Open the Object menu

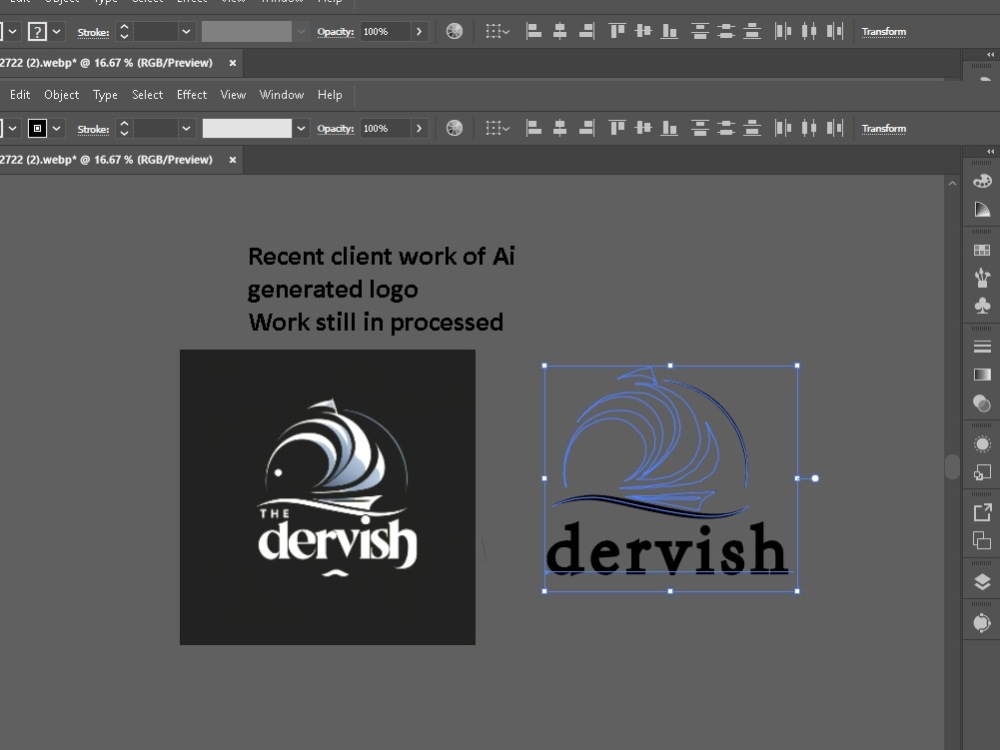pos(61,94)
